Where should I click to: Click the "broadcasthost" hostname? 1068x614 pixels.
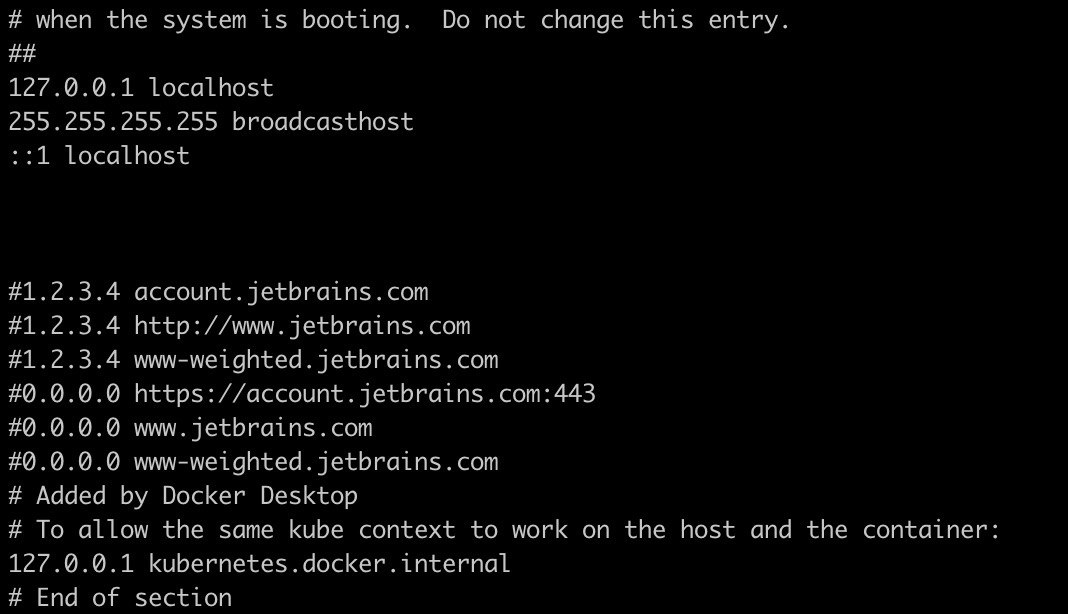coord(322,122)
